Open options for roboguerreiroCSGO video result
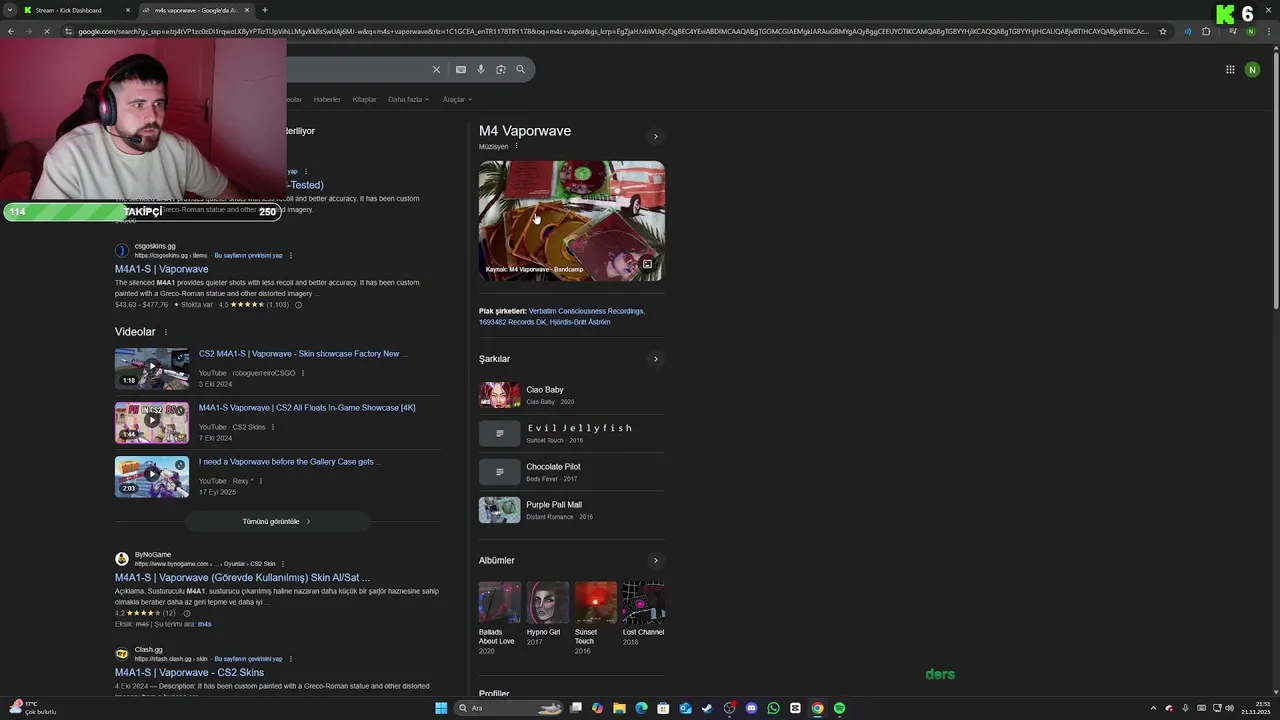 (303, 373)
